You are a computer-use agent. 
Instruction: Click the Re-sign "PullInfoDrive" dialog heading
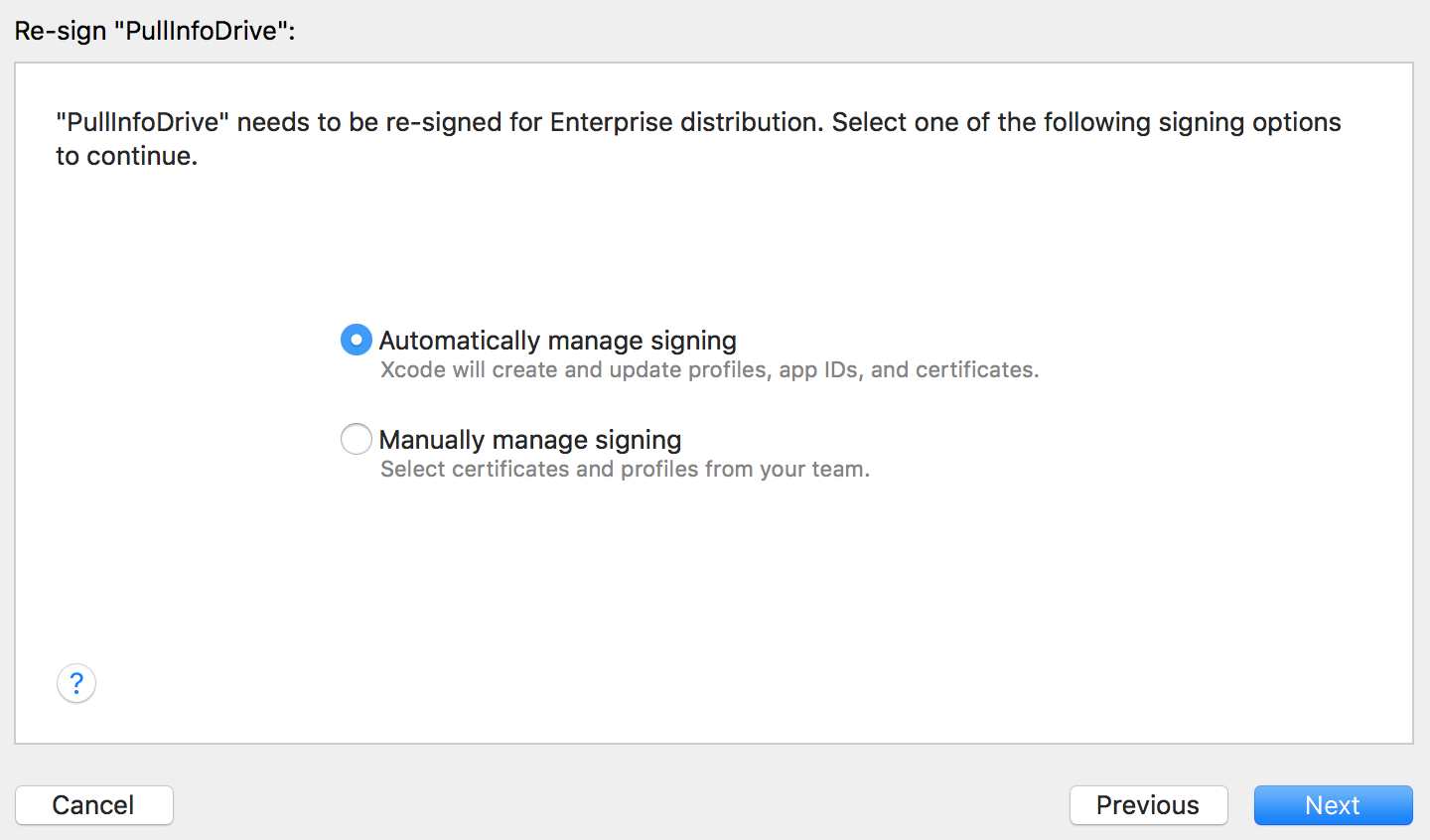(155, 31)
